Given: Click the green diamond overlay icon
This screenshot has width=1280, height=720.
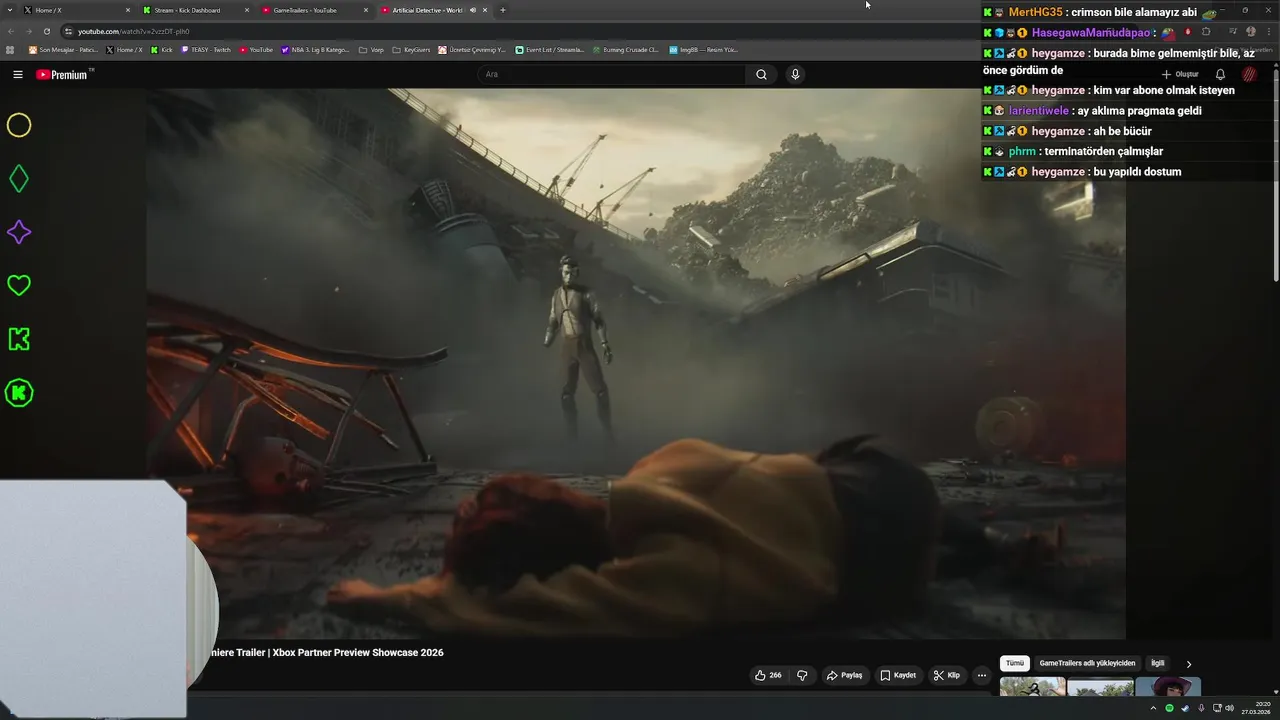Looking at the screenshot, I should coord(19,179).
